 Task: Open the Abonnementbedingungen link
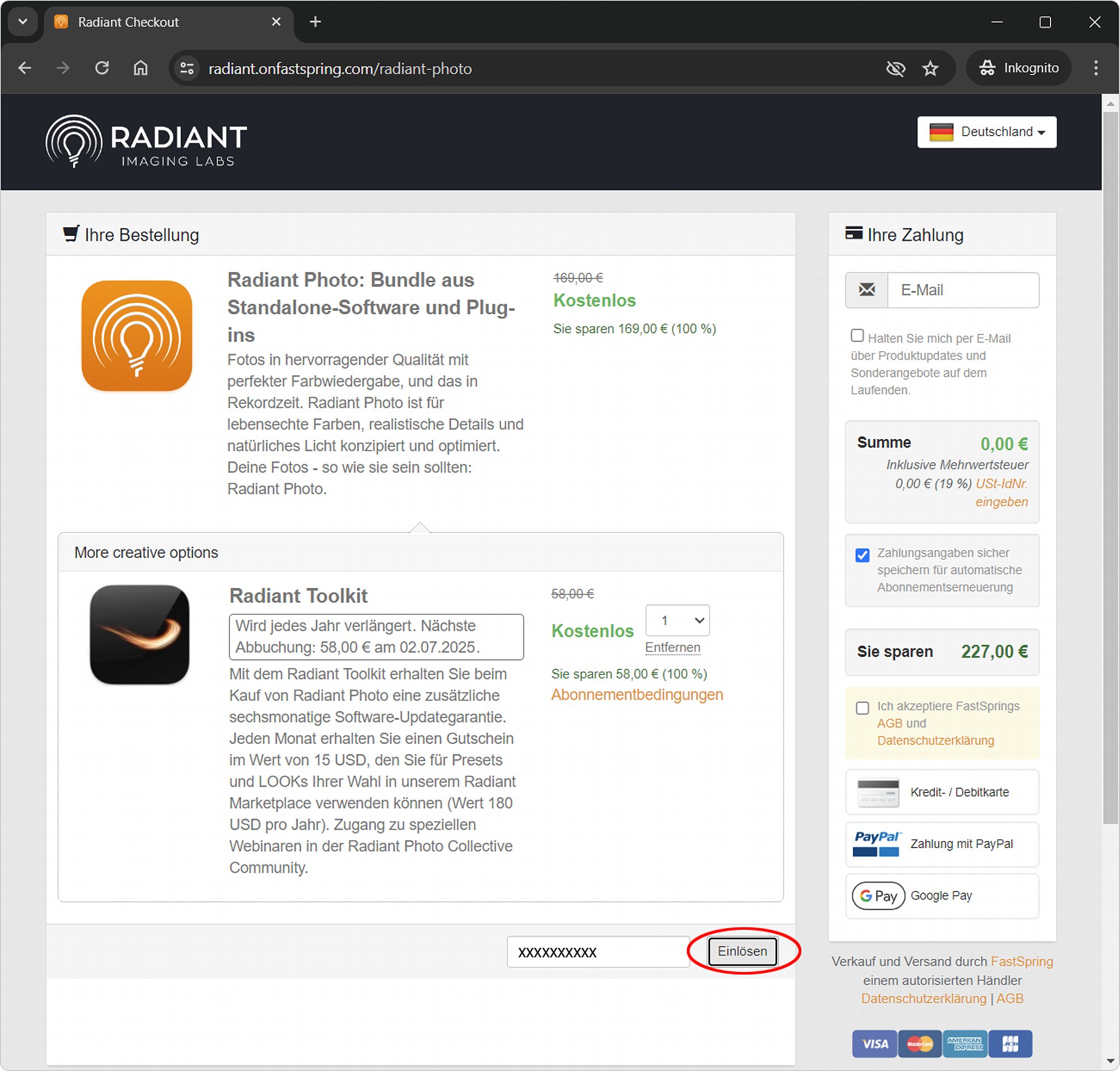coord(637,695)
